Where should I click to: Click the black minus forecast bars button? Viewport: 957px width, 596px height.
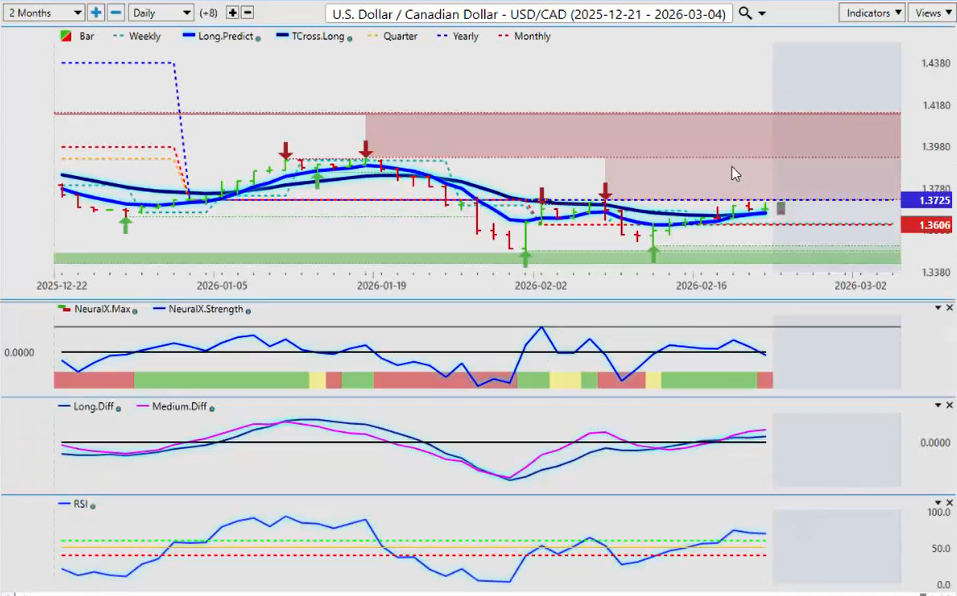tap(248, 13)
